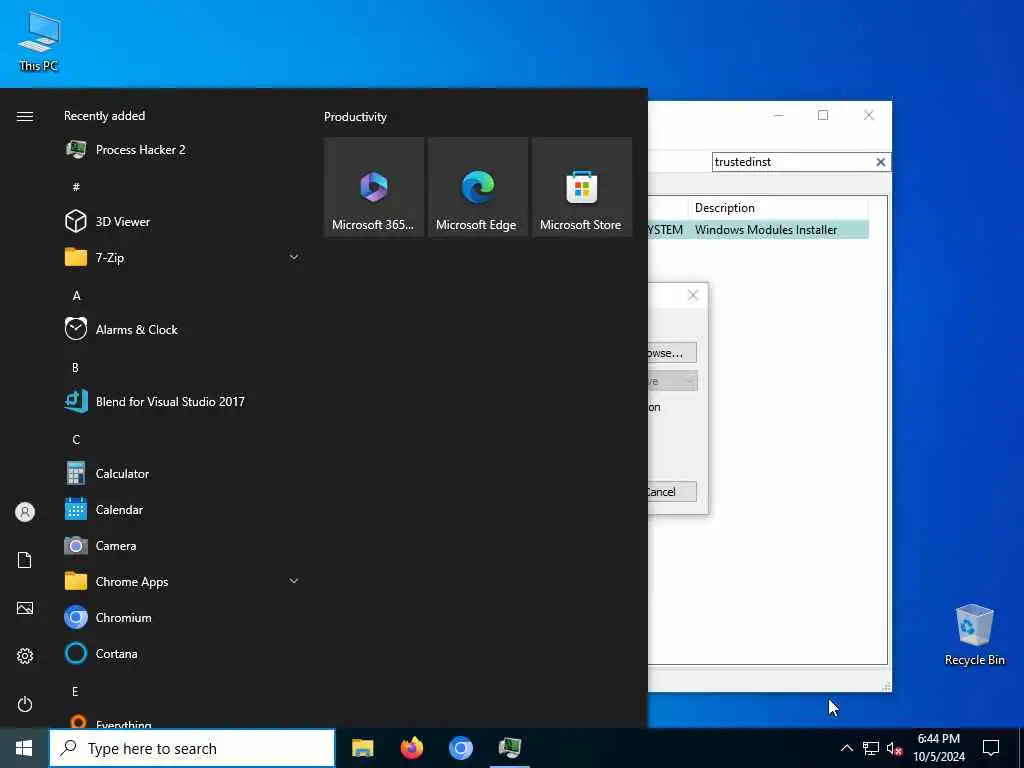
Task: Open Calculator app
Action: [x=183, y=473]
